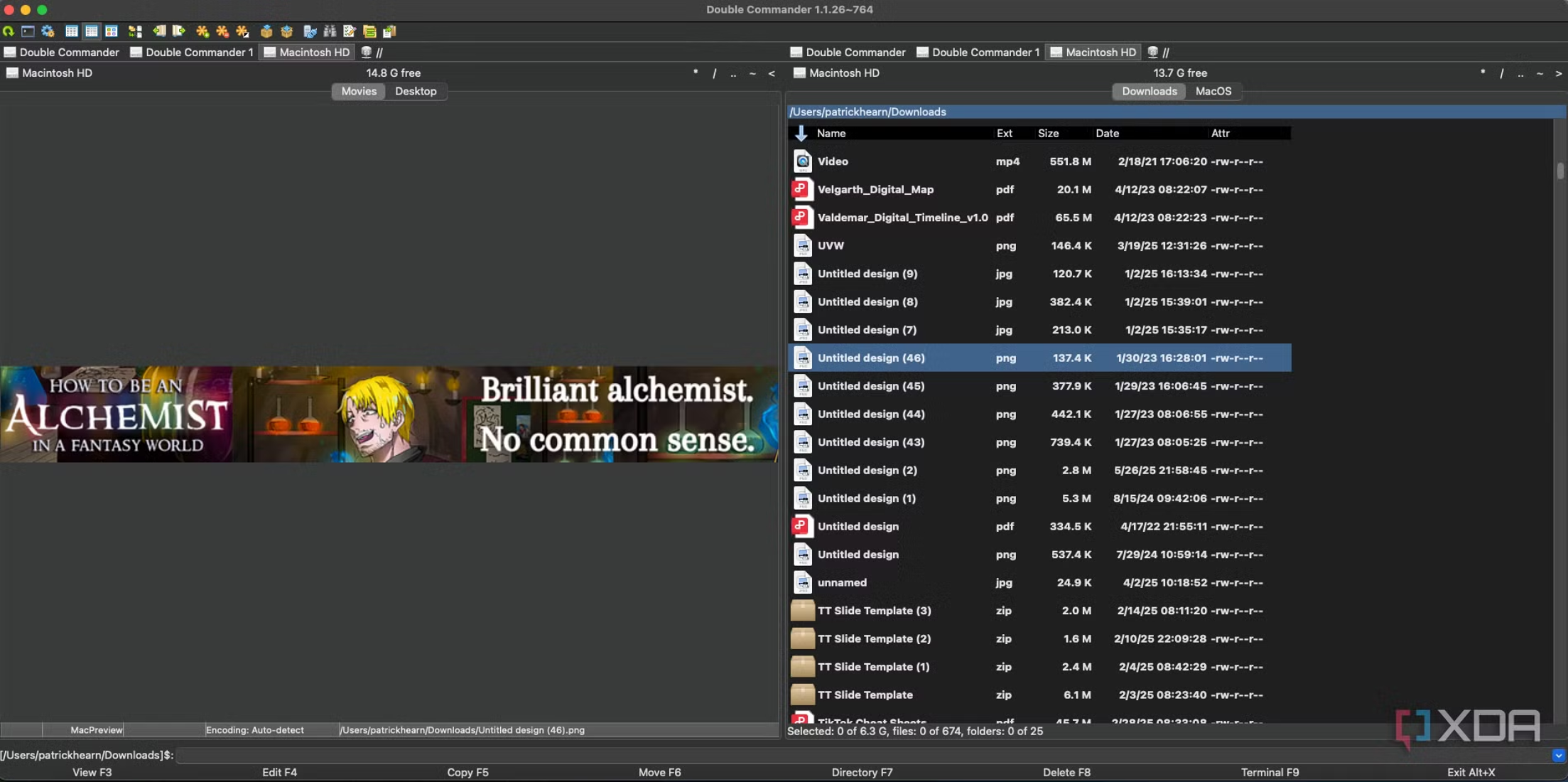Sort files by the Date column header
Image resolution: width=1568 pixels, height=782 pixels.
1107,133
